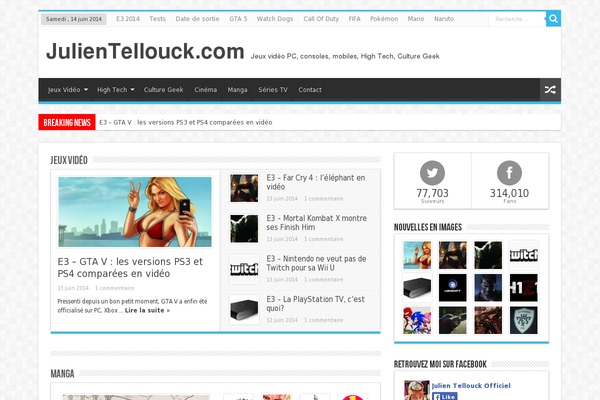Open the Pokémon top link
The image size is (600, 400).
coord(384,19)
